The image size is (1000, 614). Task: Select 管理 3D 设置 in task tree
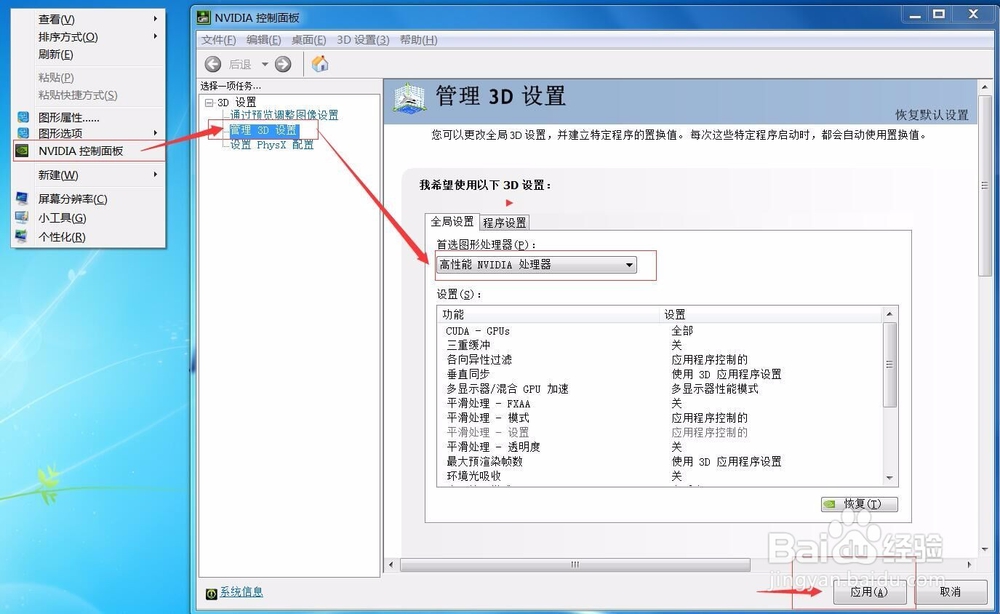(263, 130)
